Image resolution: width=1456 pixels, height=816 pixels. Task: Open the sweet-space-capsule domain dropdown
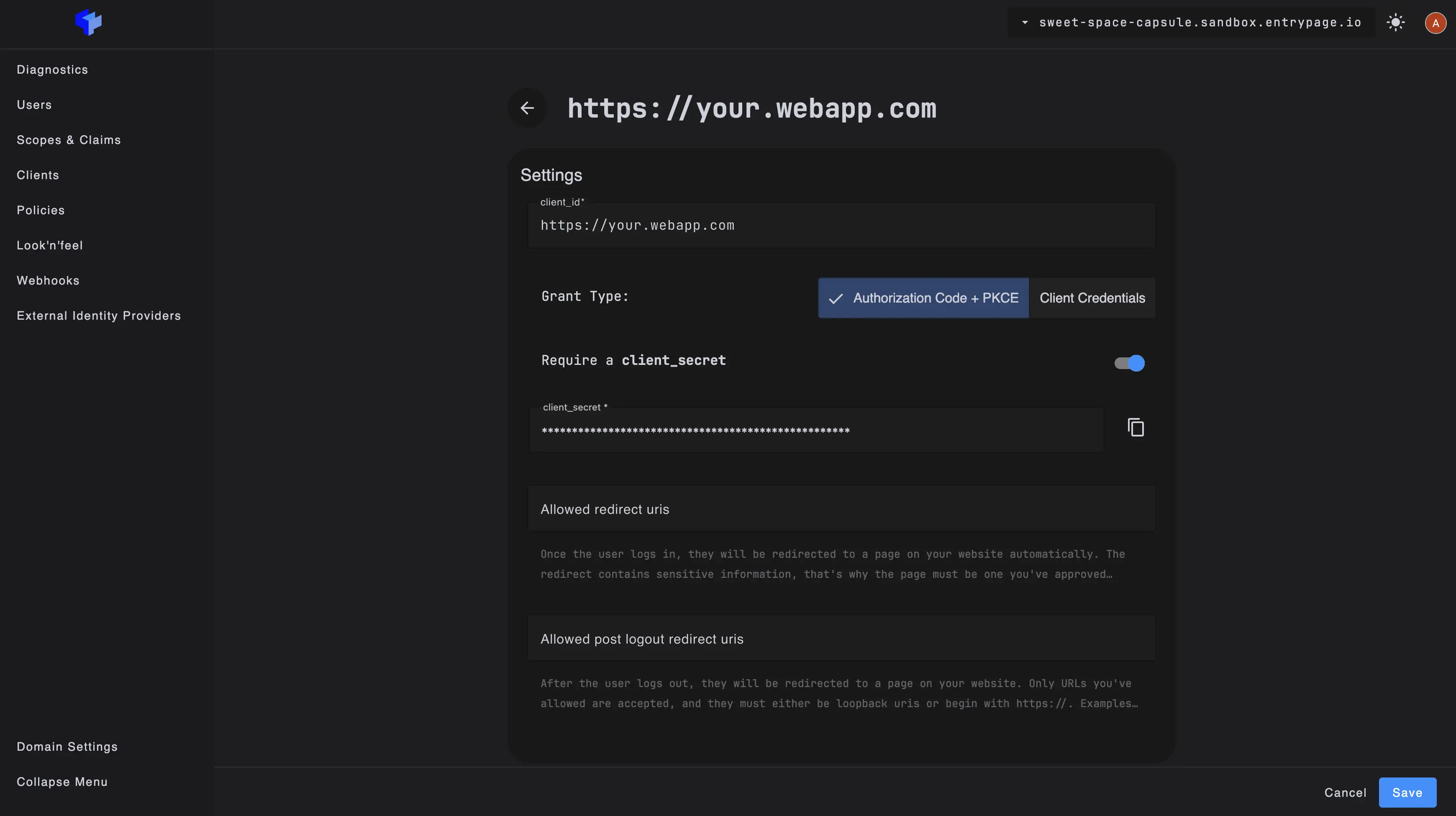[x=1025, y=23]
